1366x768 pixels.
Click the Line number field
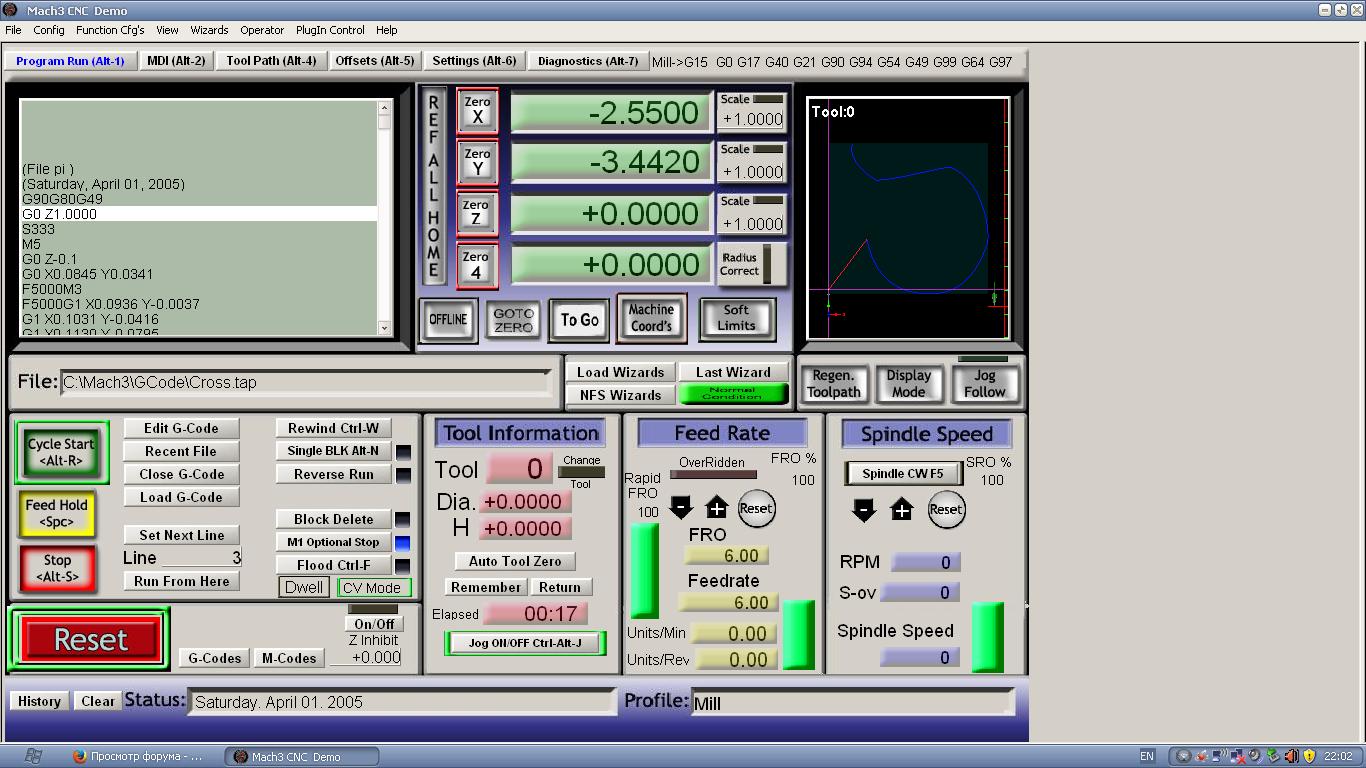tap(202, 558)
